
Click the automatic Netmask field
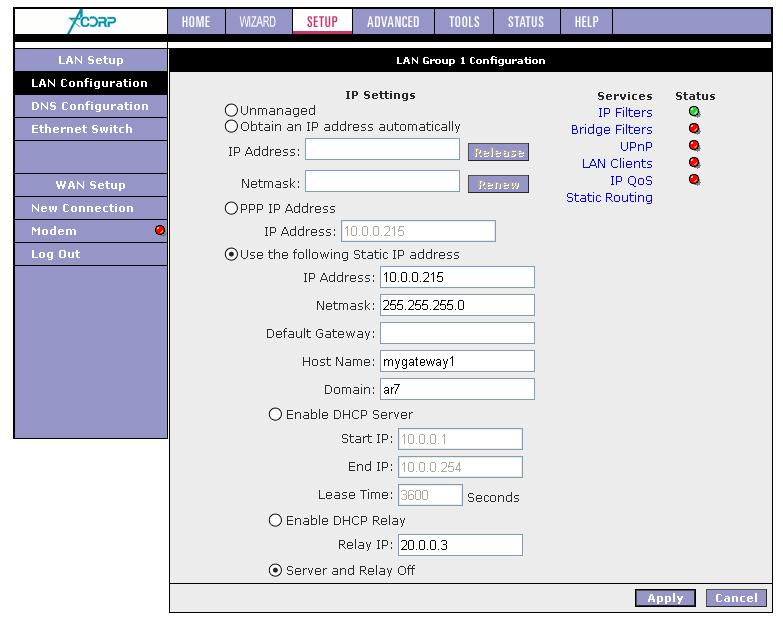tap(383, 181)
